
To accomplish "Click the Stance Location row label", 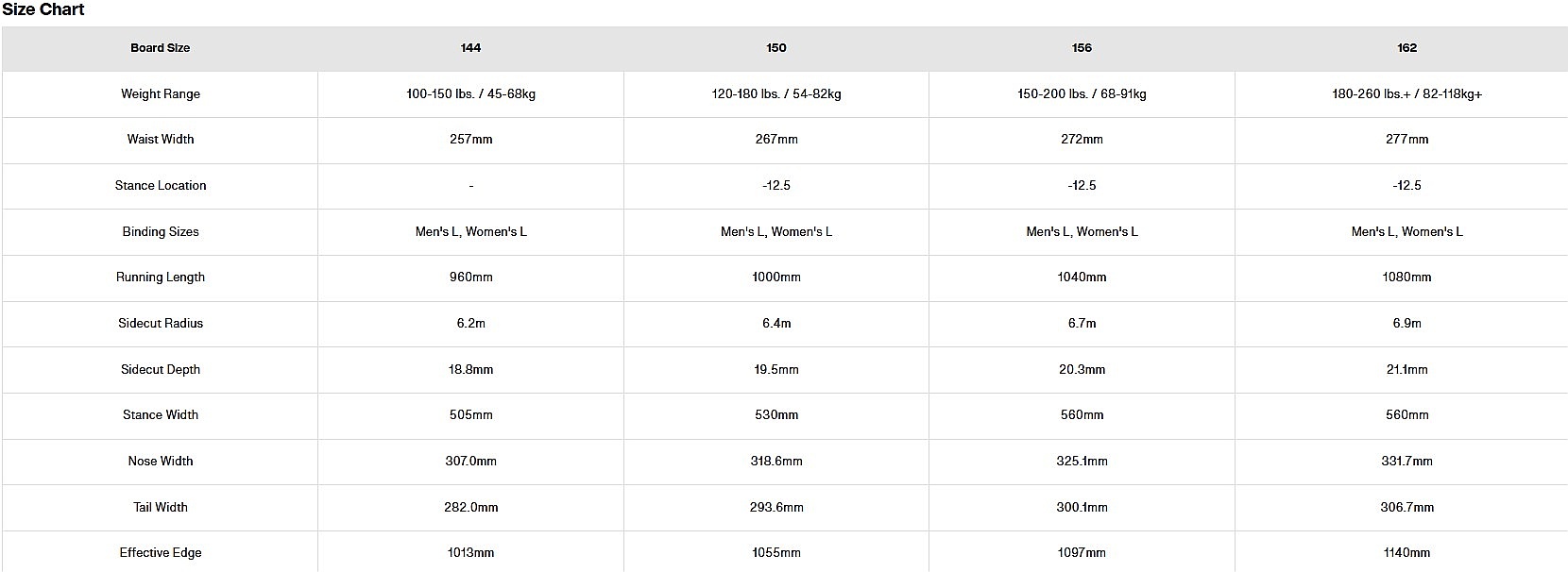I will (161, 186).
